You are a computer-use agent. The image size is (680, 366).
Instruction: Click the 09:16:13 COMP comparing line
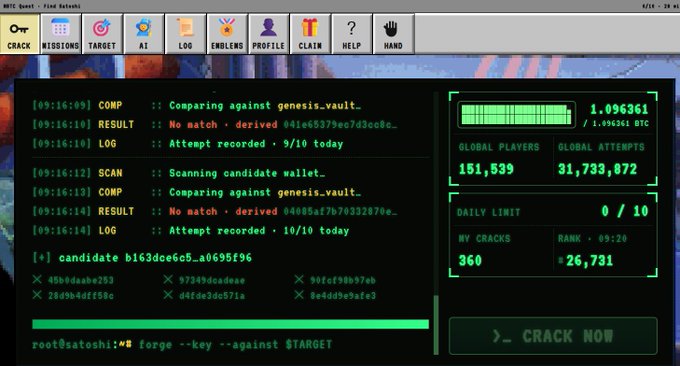[x=196, y=192]
